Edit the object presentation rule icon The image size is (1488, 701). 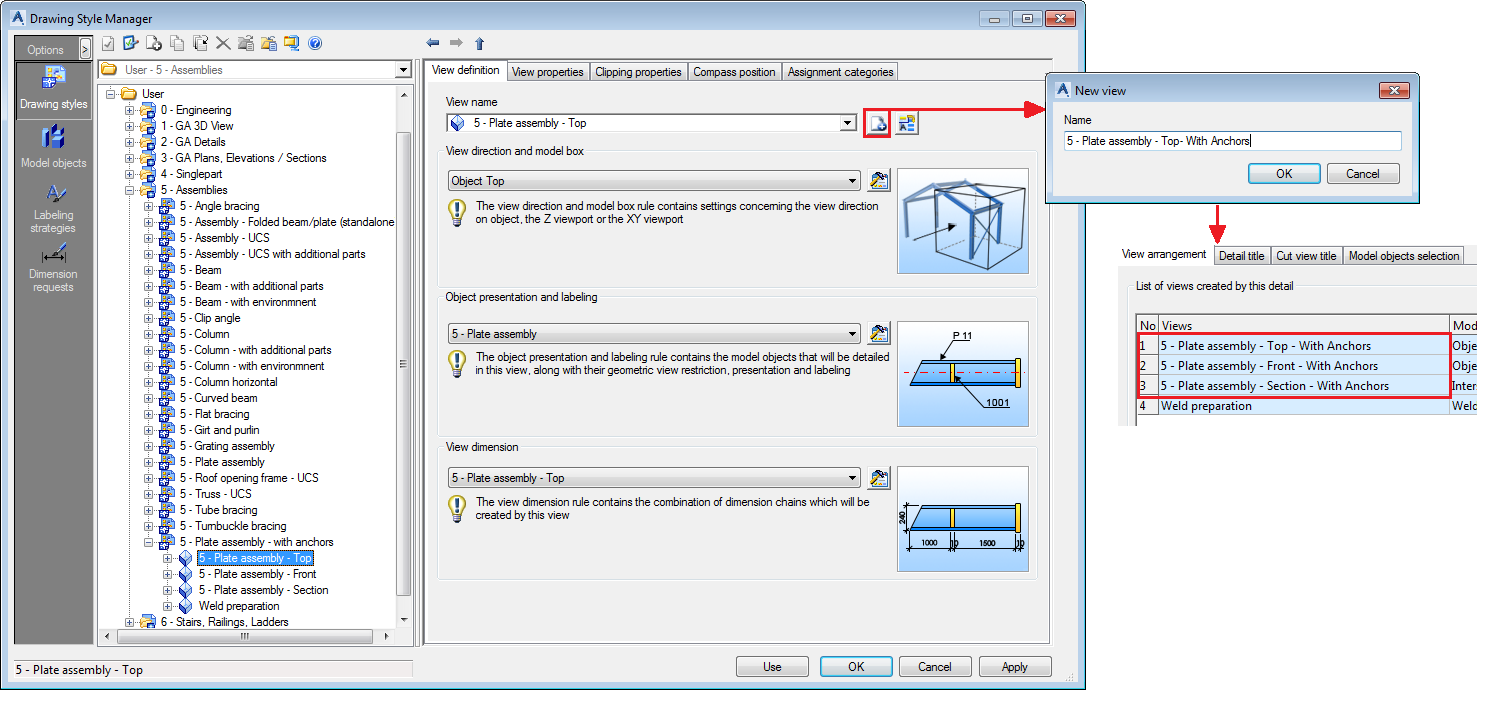pyautogui.click(x=879, y=333)
